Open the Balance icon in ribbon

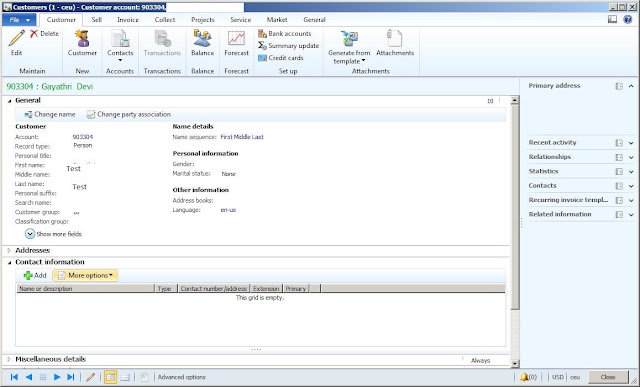pos(202,38)
